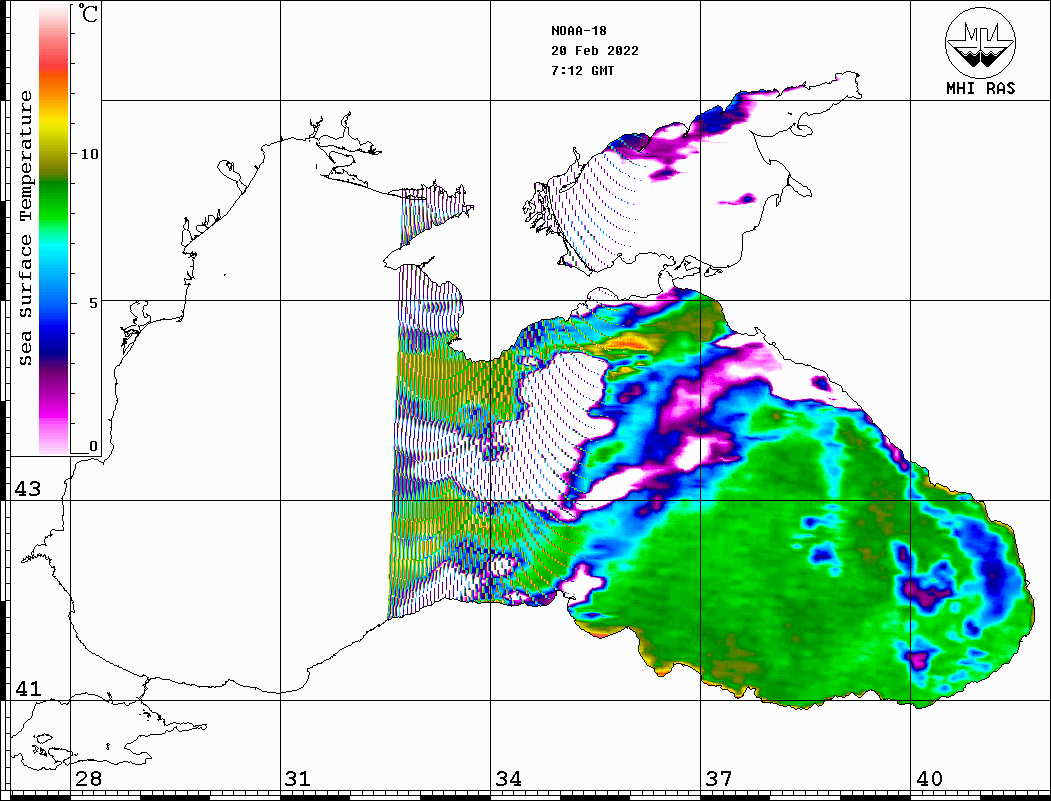Click the 'NOAA-18' satellite label

click(578, 31)
